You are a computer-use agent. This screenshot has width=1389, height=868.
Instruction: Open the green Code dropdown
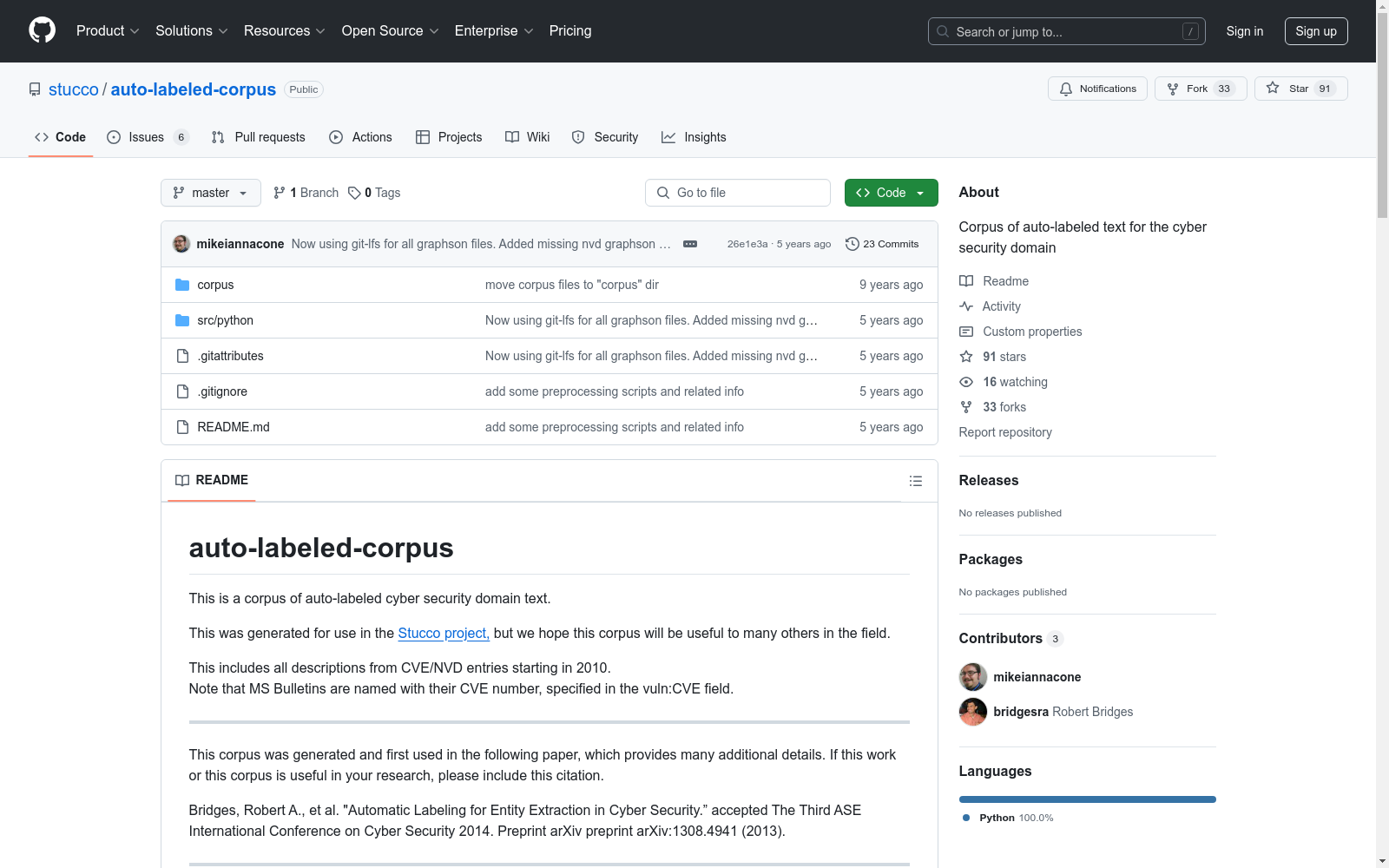click(x=892, y=193)
